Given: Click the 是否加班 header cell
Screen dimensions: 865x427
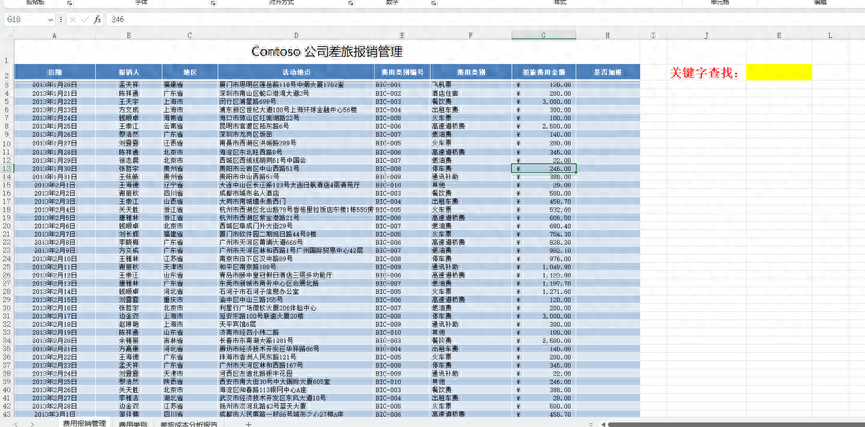Looking at the screenshot, I should coord(607,72).
